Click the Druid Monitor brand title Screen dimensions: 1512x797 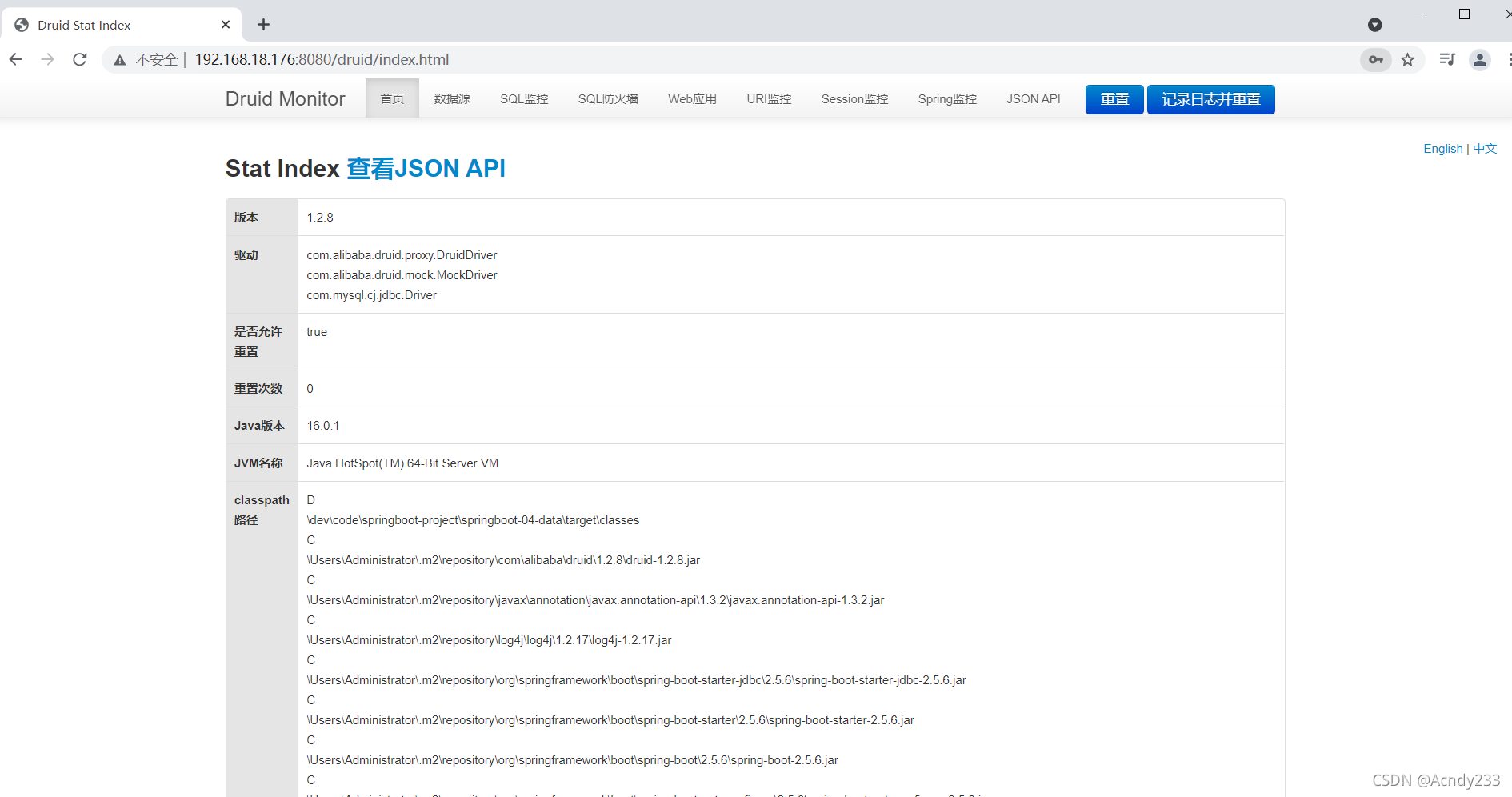(x=286, y=98)
